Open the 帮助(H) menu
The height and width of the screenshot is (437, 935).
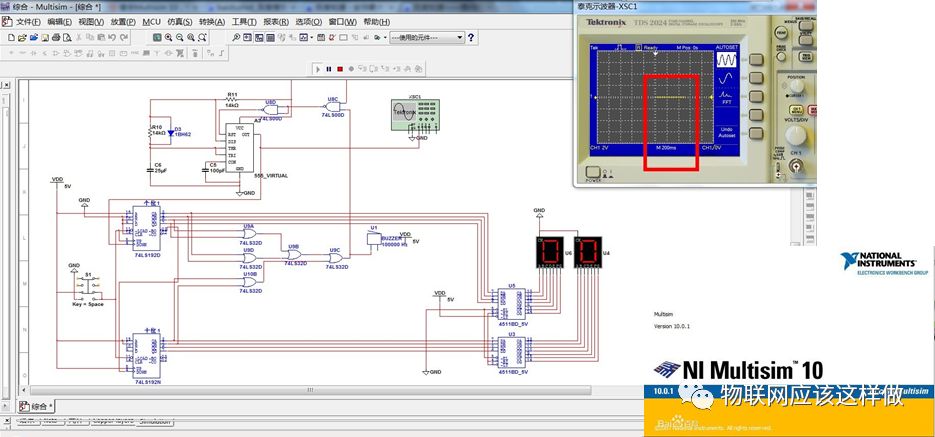click(376, 22)
